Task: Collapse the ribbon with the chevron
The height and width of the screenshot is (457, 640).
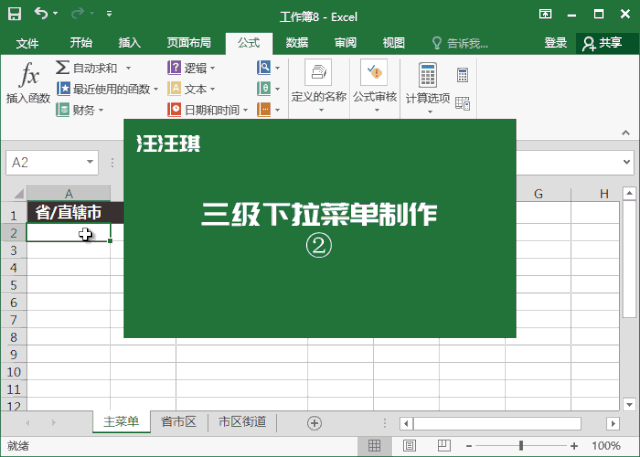Action: point(626,133)
